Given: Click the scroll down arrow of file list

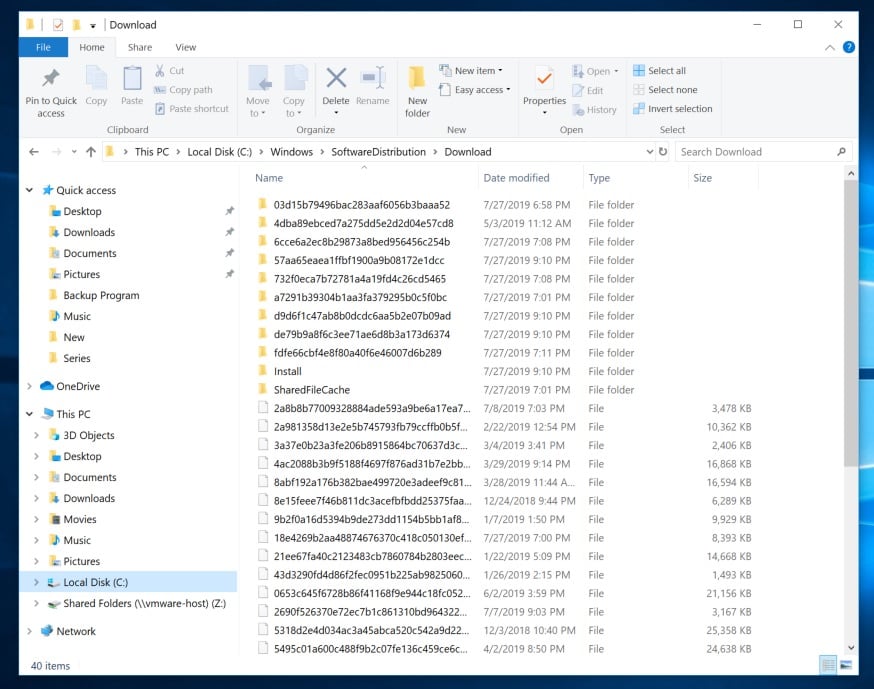Looking at the screenshot, I should tap(851, 647).
